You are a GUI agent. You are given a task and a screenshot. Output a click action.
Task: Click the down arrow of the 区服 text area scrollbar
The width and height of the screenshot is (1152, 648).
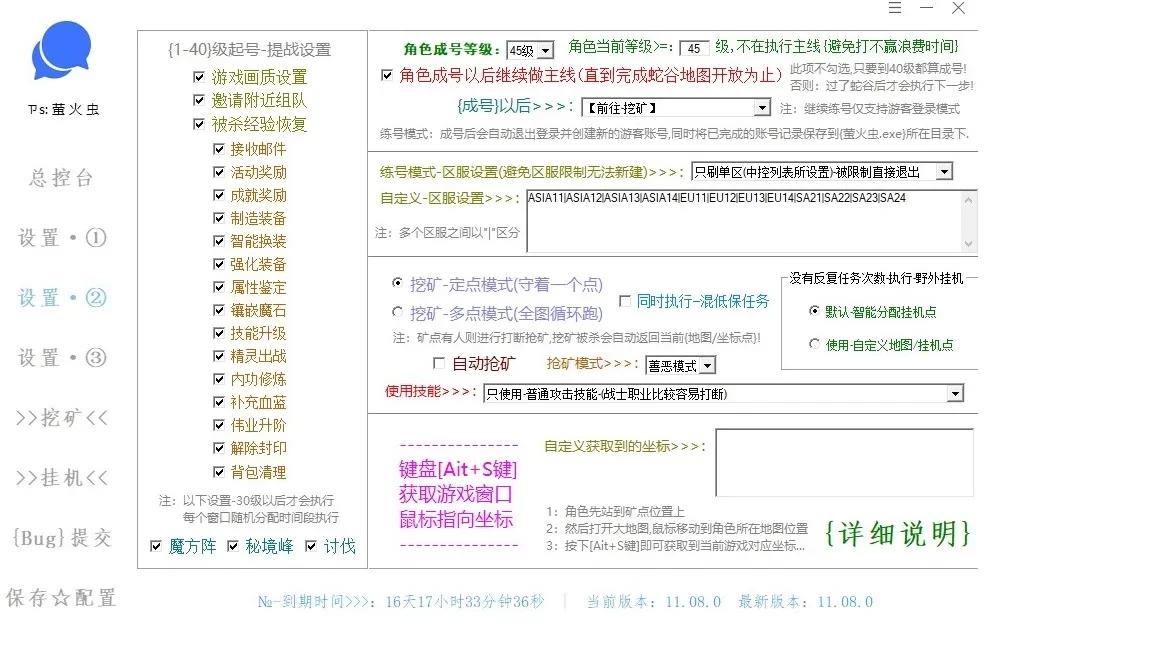tap(968, 243)
